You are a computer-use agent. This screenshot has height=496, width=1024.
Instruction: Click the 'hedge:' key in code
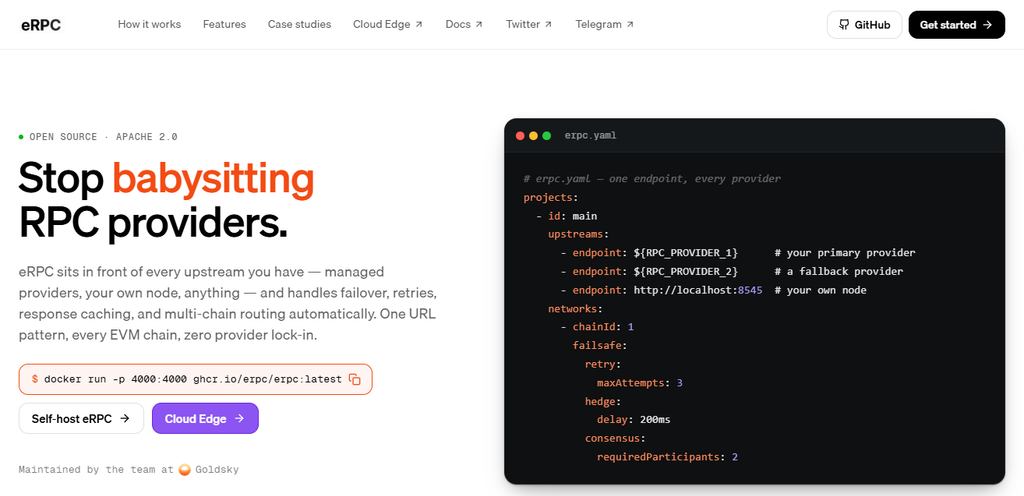(x=603, y=401)
